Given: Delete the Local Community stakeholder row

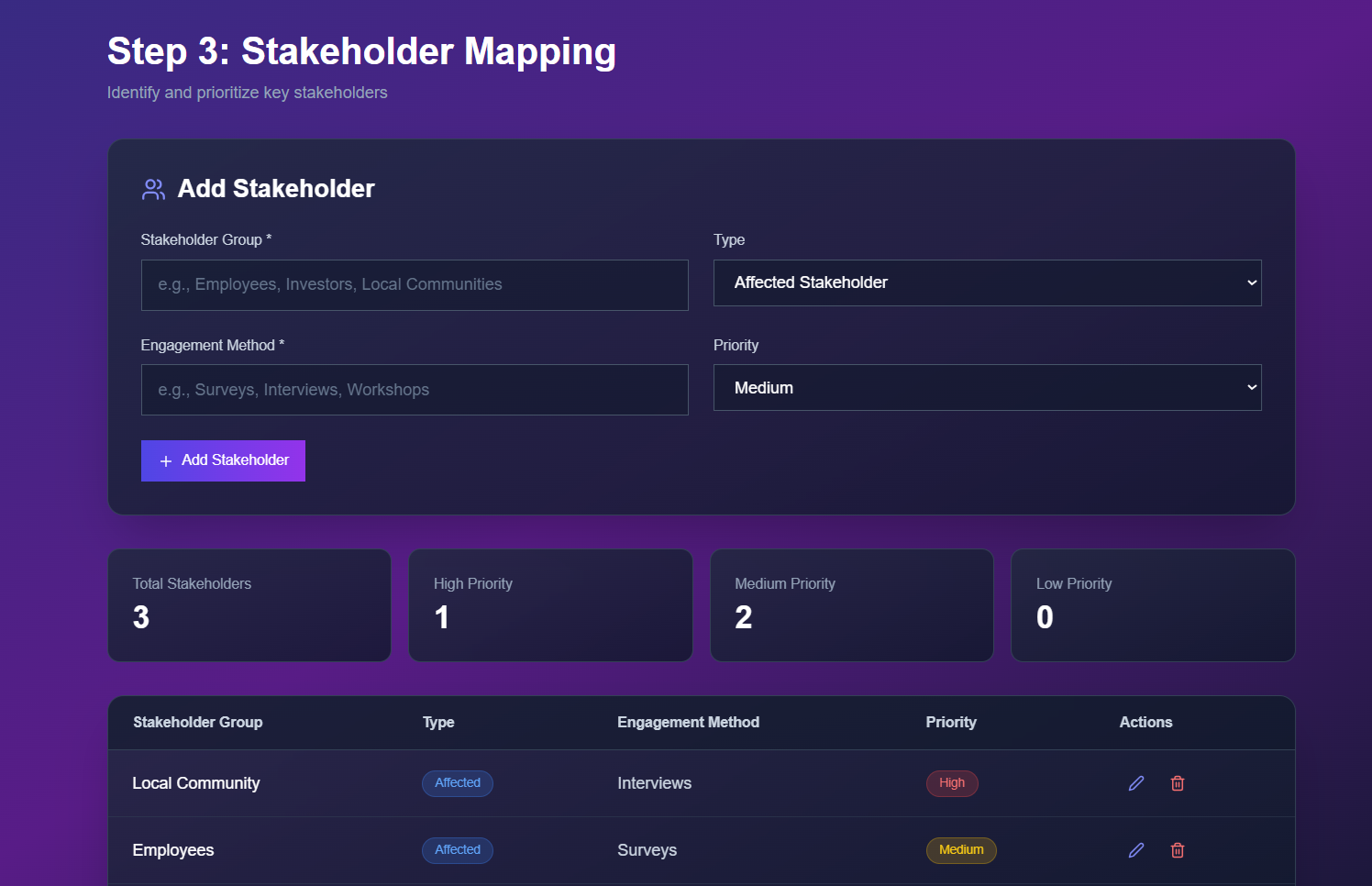Looking at the screenshot, I should [1178, 783].
